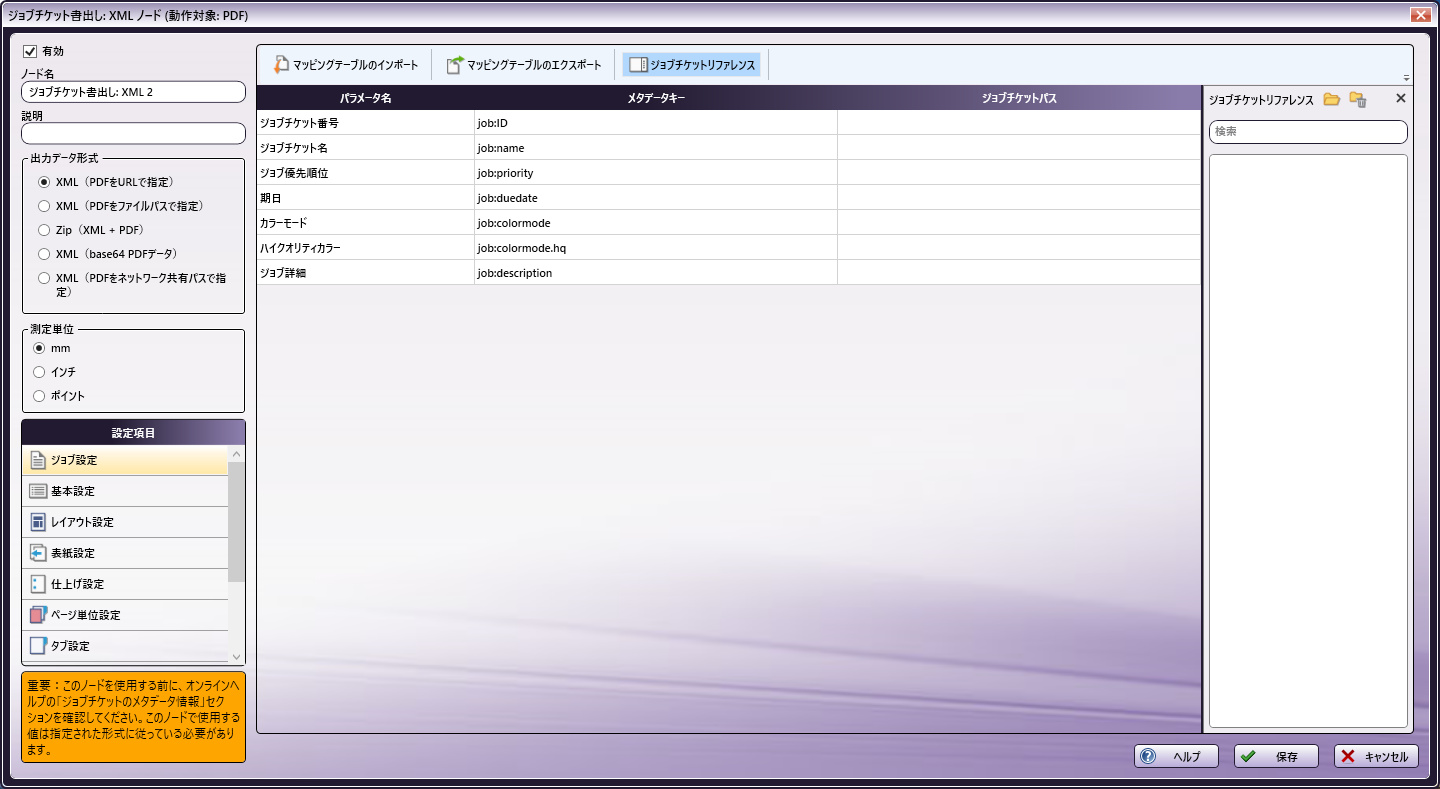Click the 説明 input field
Viewport: 1440px width, 789px height.
point(133,133)
